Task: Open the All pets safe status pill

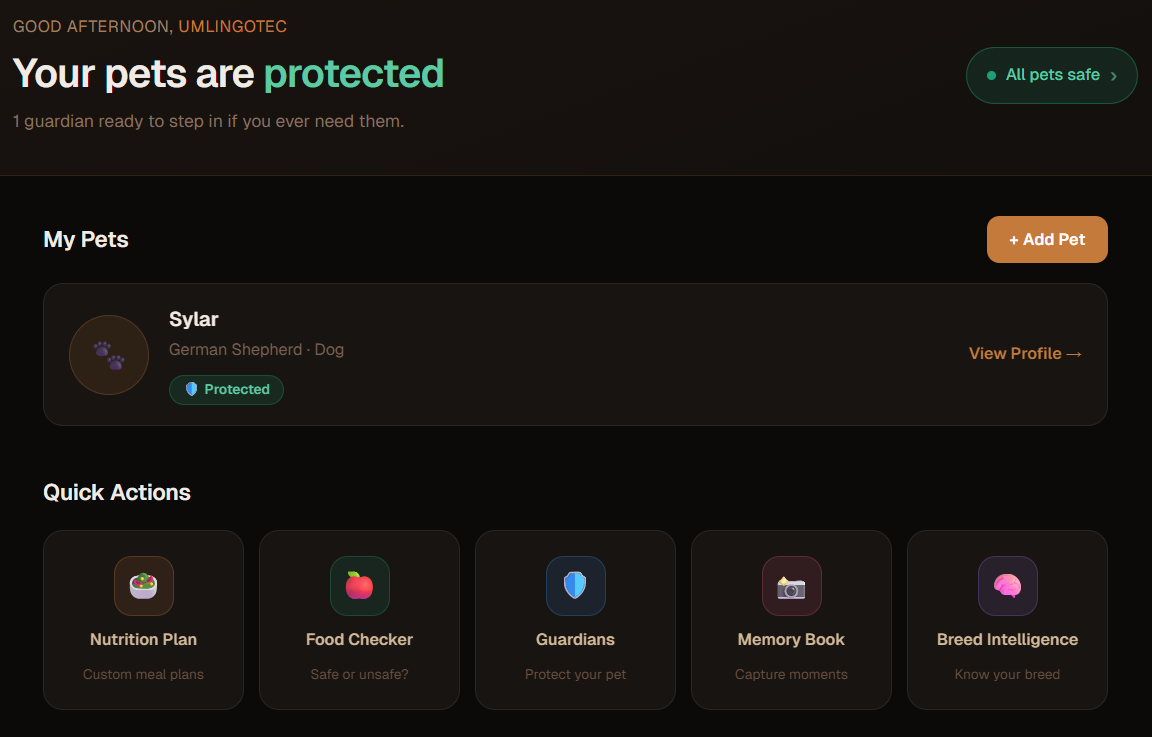Action: pyautogui.click(x=1051, y=76)
